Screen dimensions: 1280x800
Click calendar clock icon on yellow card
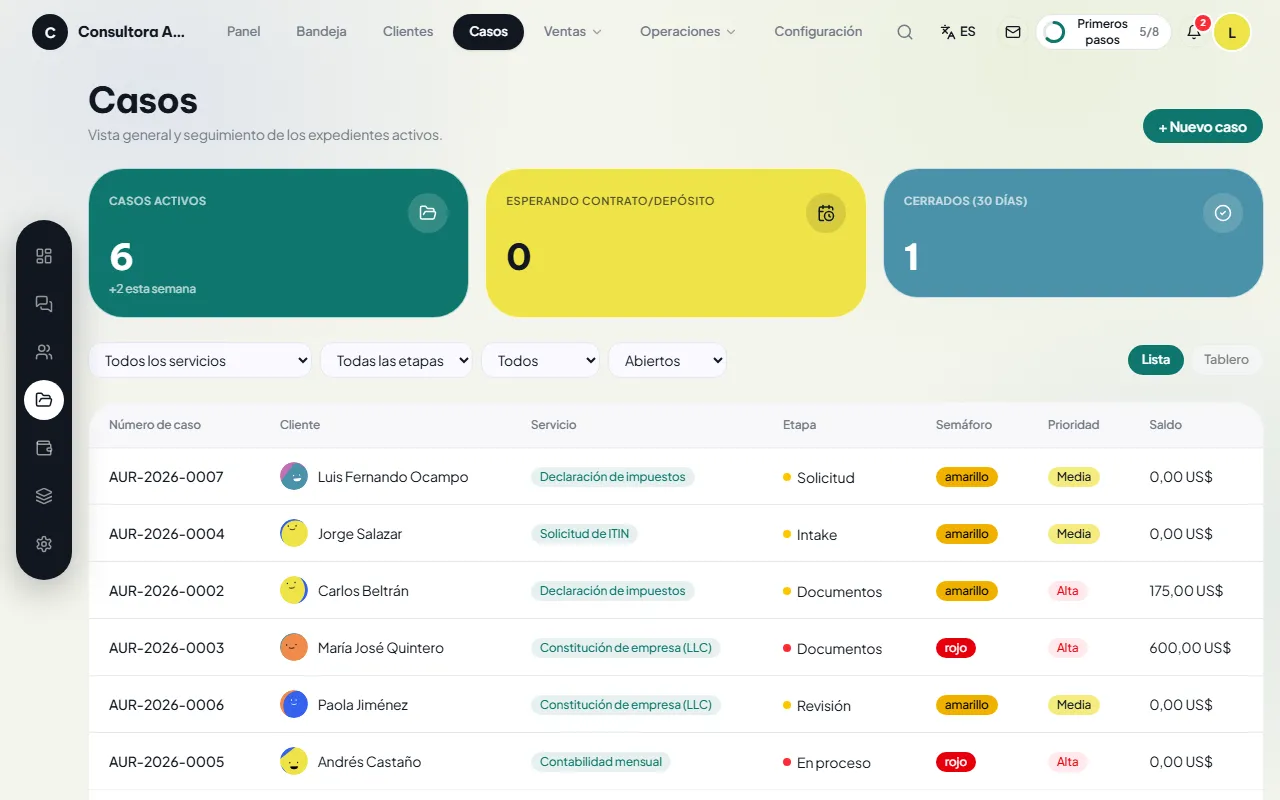coord(826,213)
